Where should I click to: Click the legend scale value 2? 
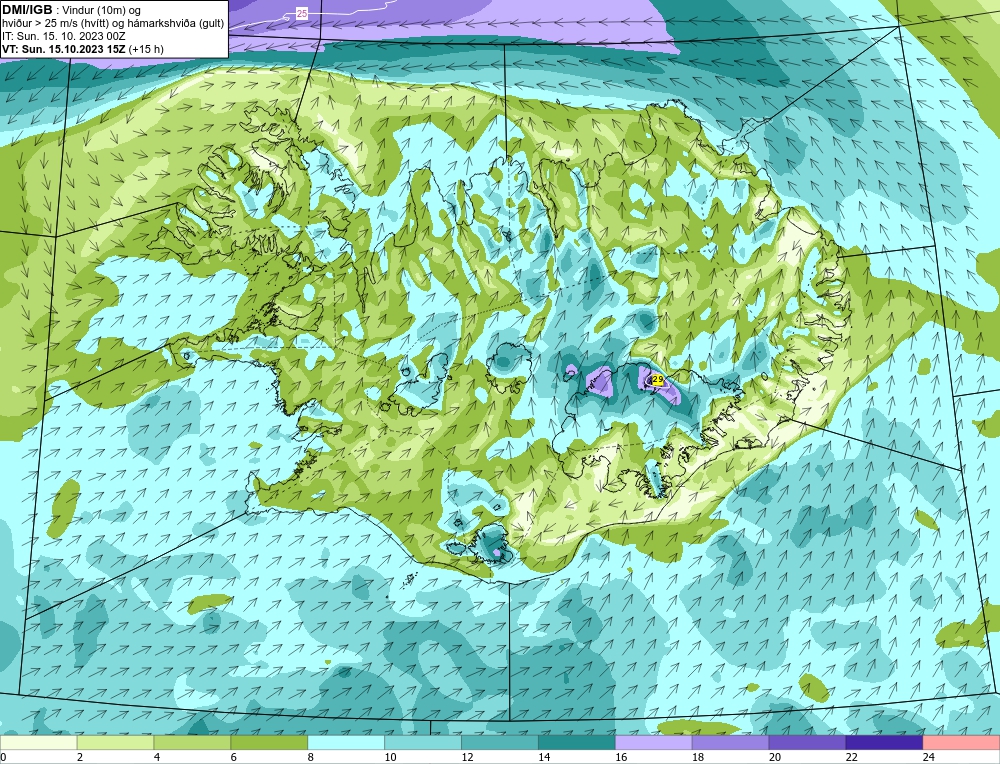click(80, 757)
